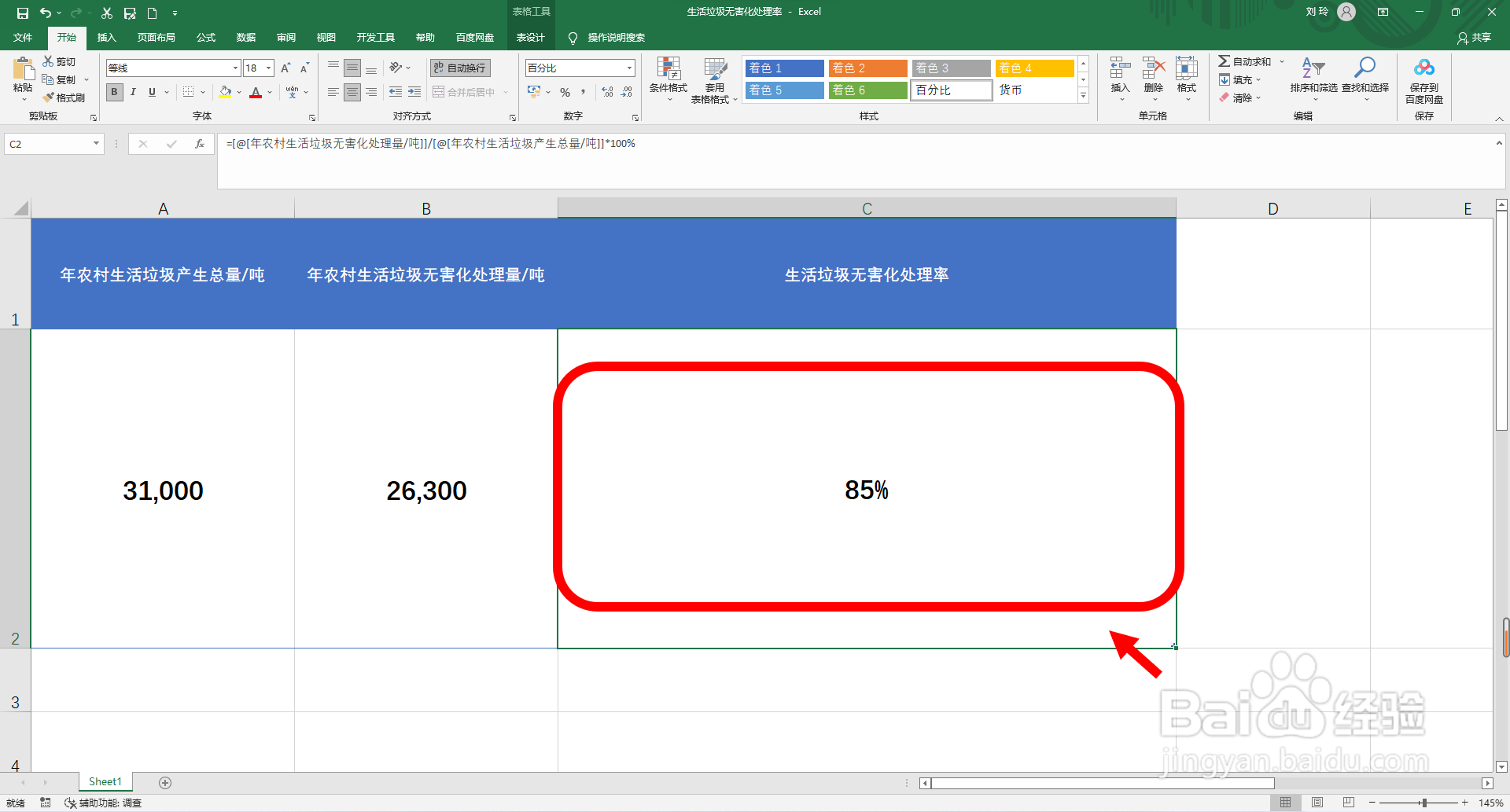
Task: Open Format as Table (套用表格格式)
Action: click(714, 80)
